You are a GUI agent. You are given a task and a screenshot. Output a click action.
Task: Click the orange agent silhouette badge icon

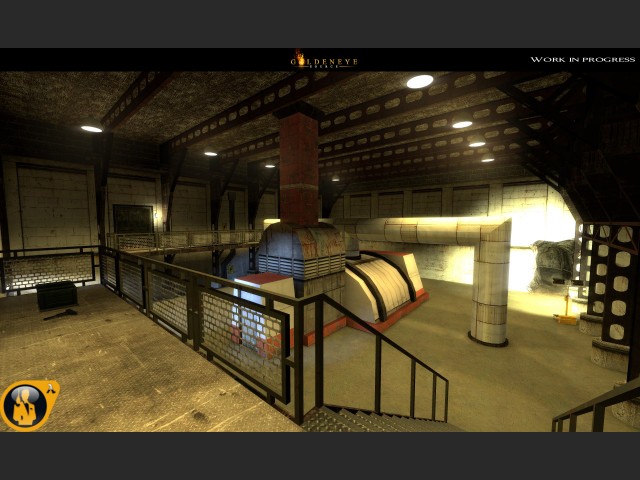click(x=29, y=405)
